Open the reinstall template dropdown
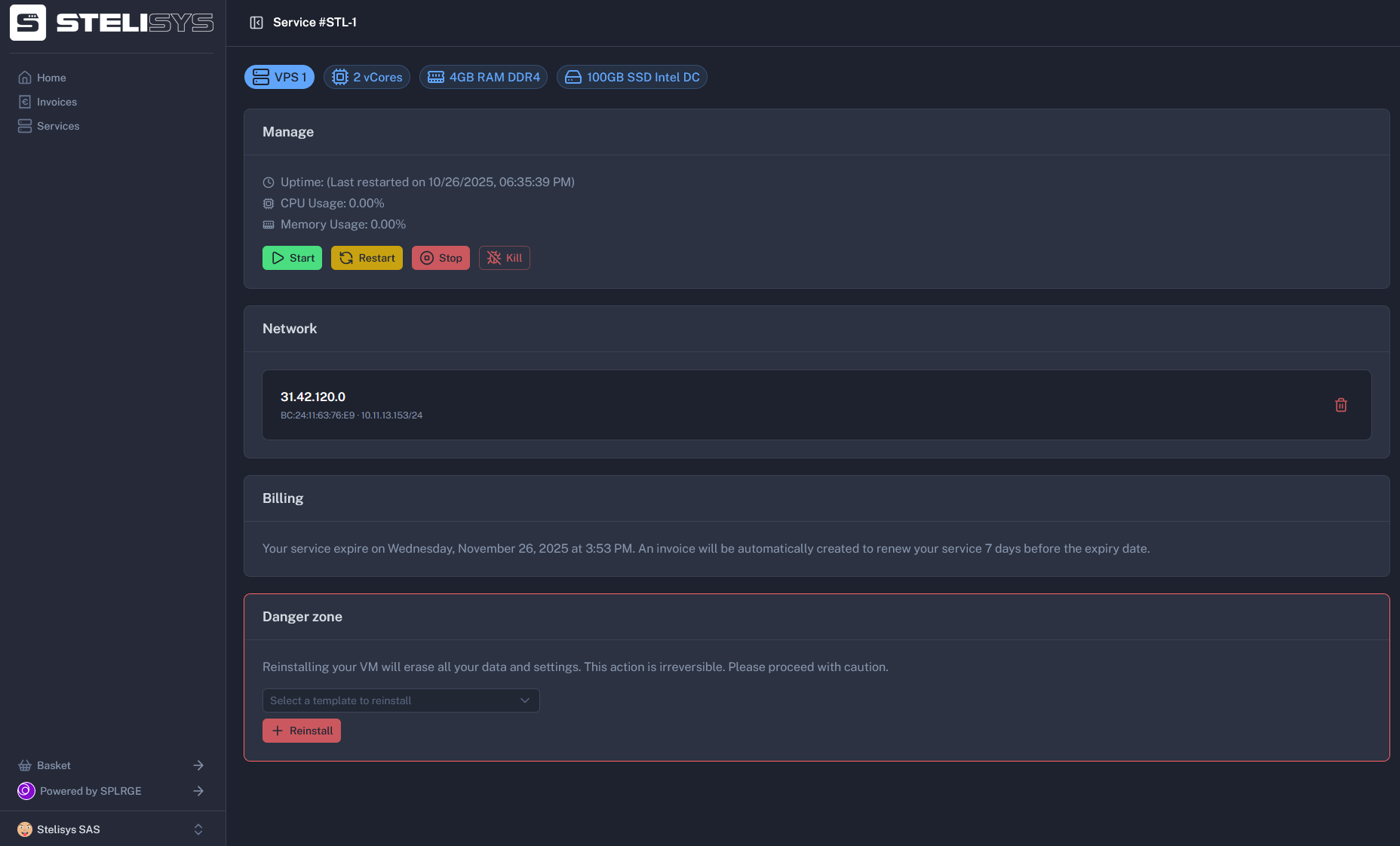Screen dimensions: 1400x846 [401, 700]
